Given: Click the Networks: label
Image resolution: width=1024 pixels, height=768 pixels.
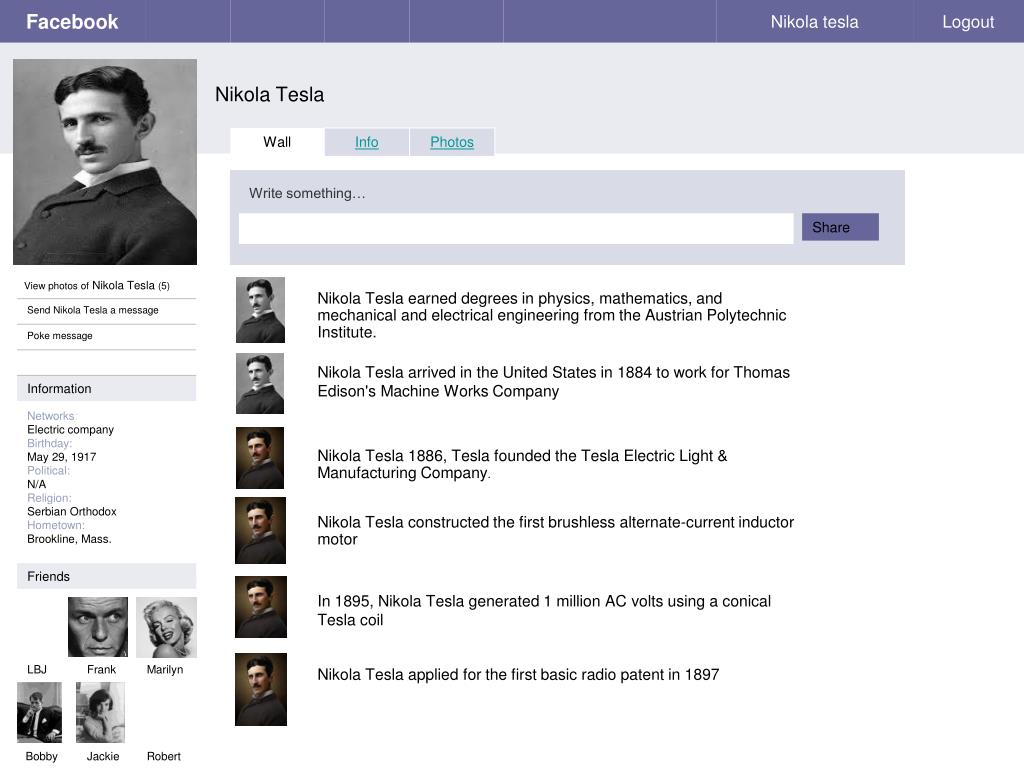Looking at the screenshot, I should click(52, 416).
